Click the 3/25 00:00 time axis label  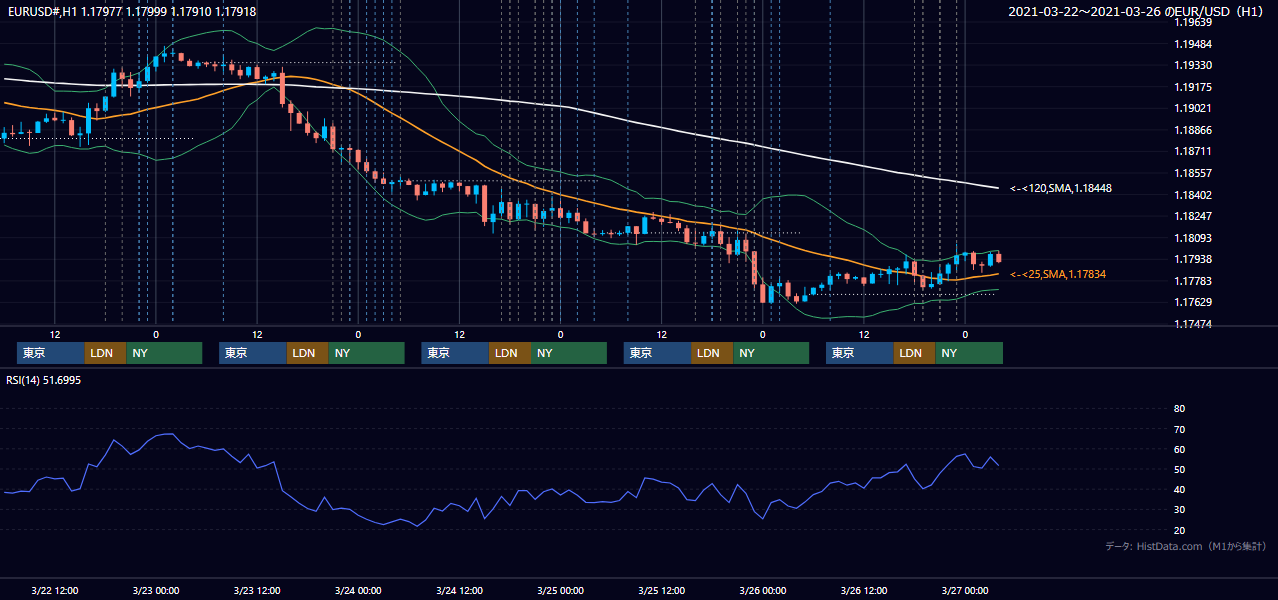coord(559,590)
